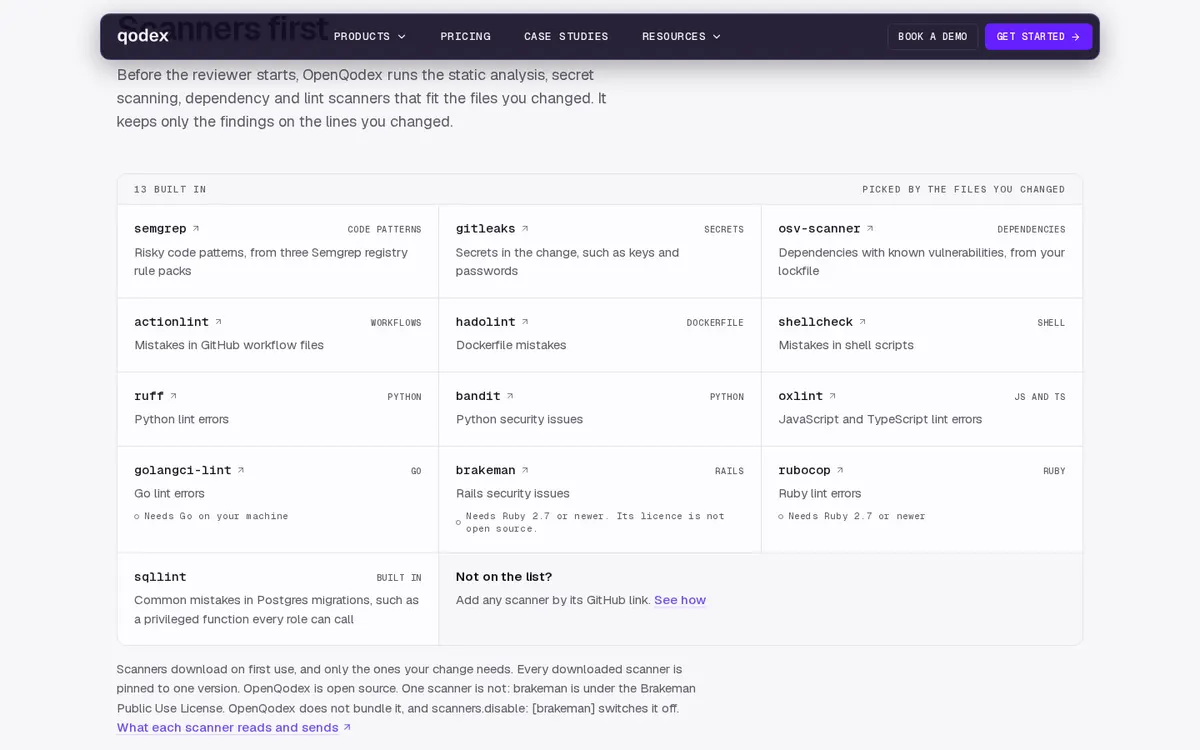Click the Not on the list? heading

pyautogui.click(x=504, y=577)
